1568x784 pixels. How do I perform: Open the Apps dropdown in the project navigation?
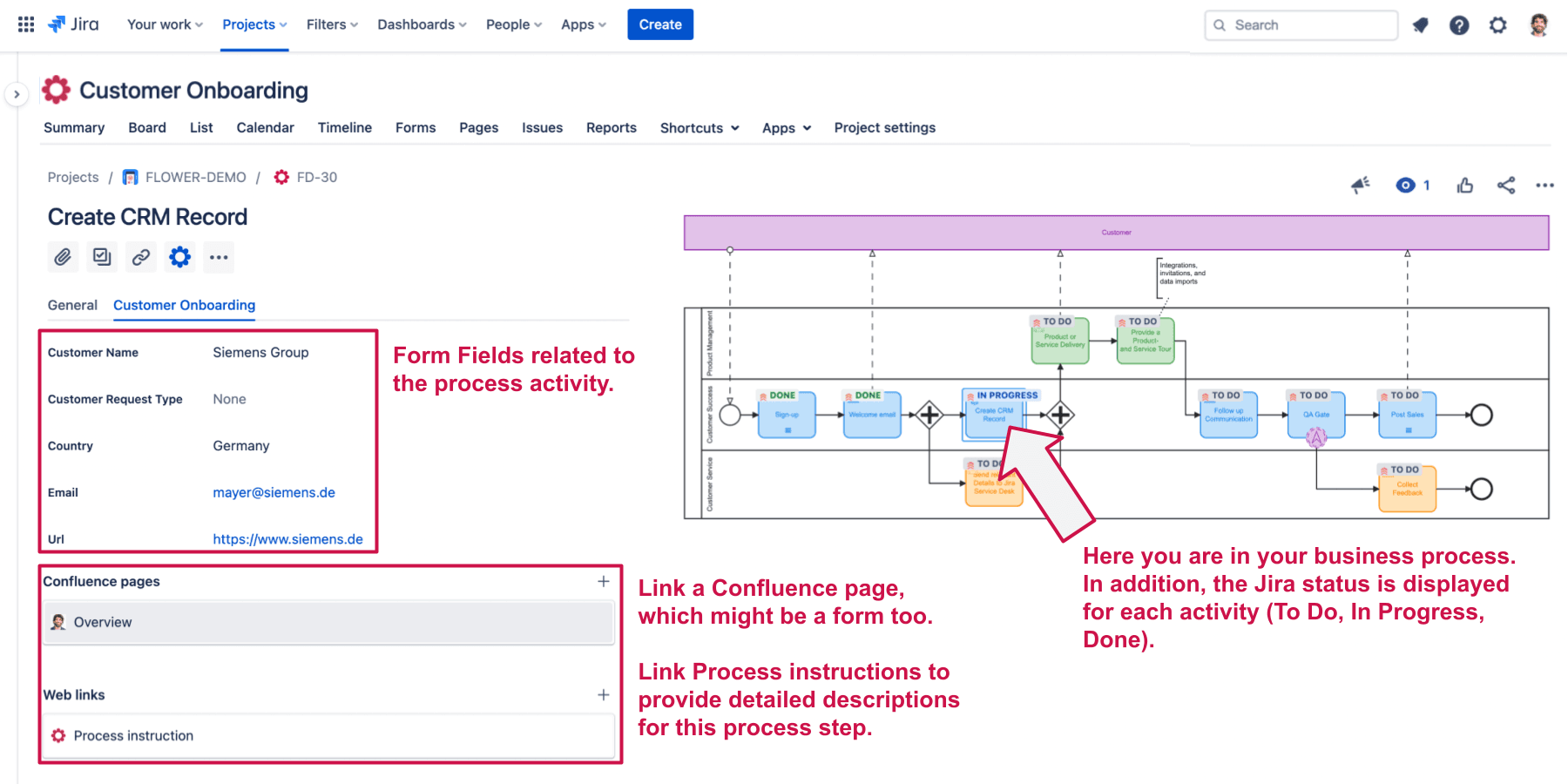point(785,127)
